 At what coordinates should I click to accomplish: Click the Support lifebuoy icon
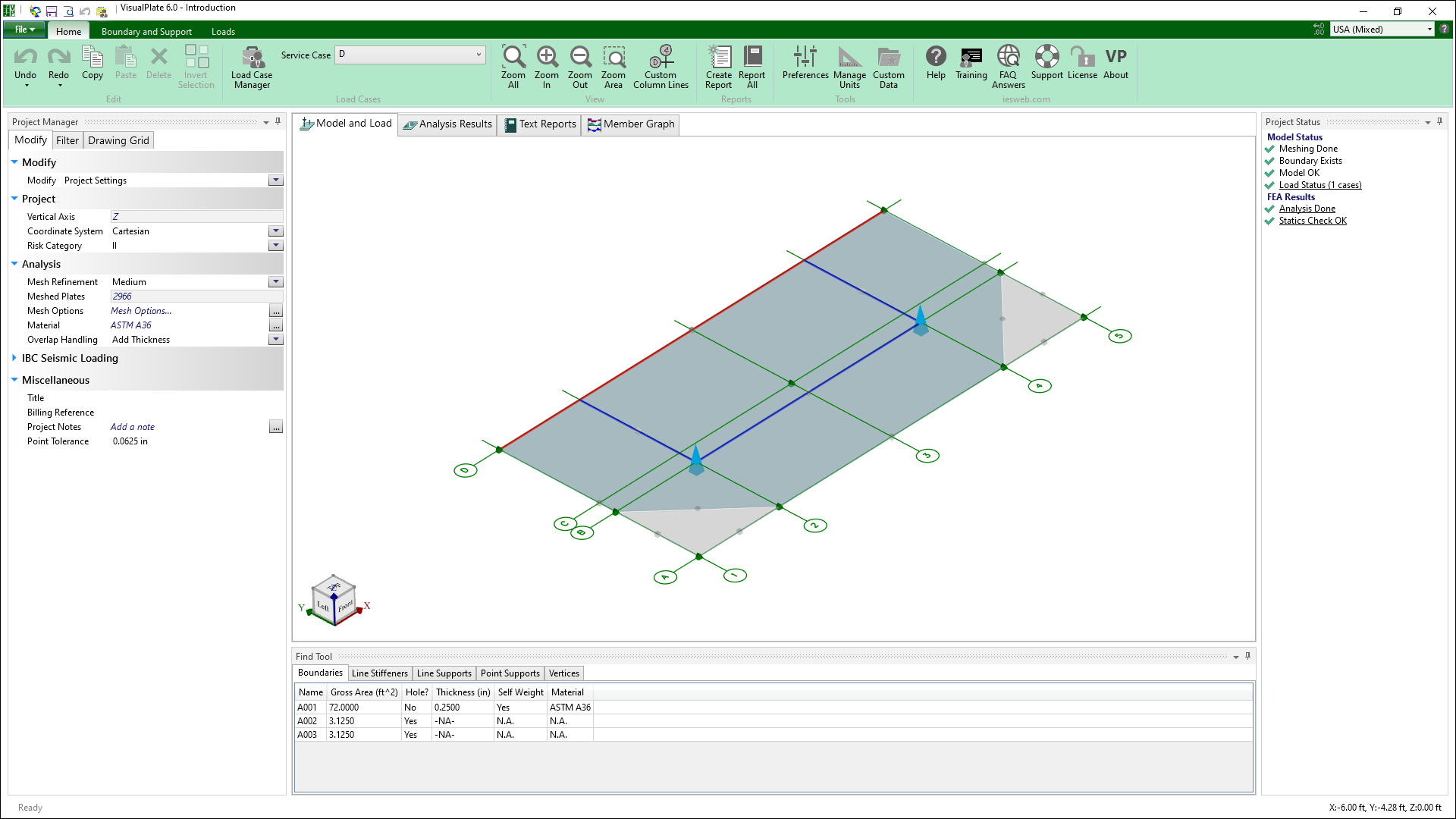1047,56
